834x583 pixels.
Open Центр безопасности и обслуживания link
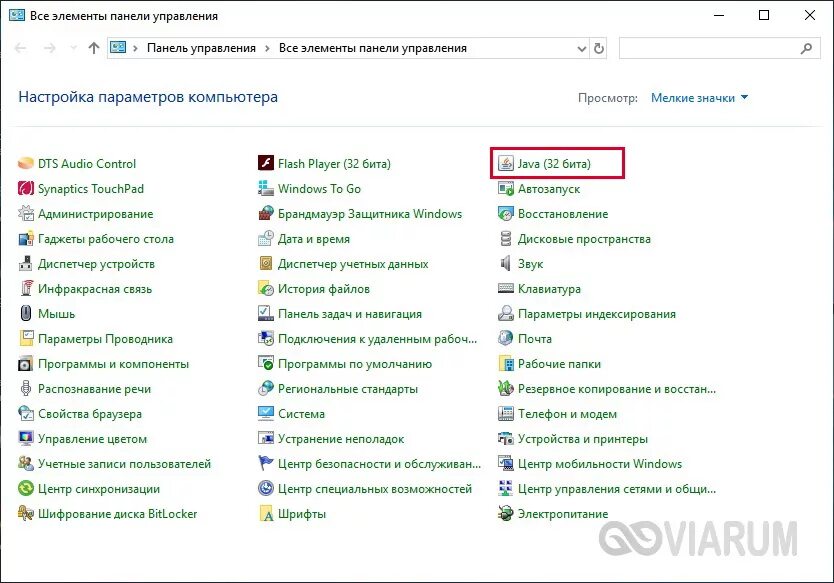point(379,464)
